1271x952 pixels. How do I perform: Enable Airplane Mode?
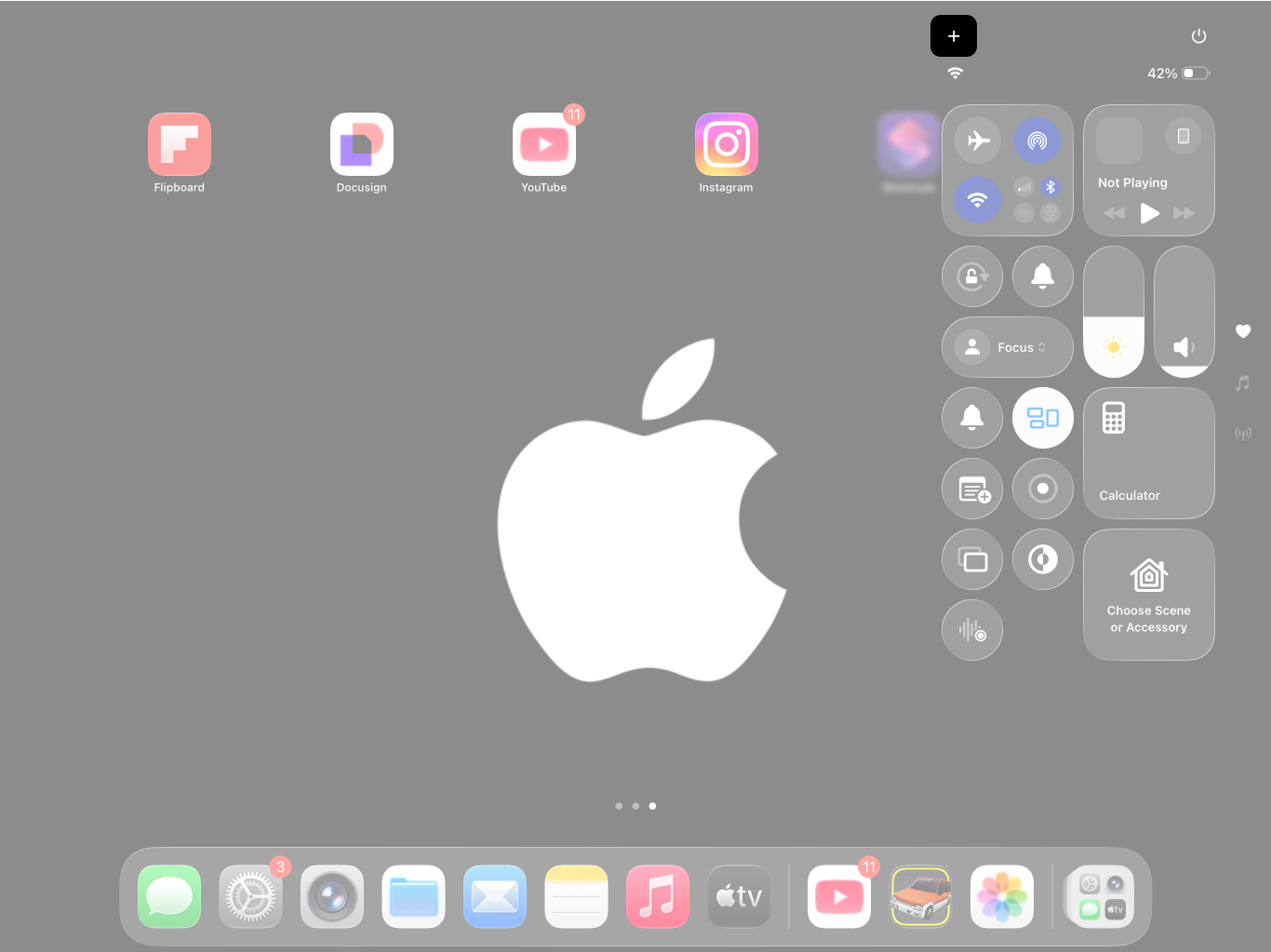click(x=978, y=140)
